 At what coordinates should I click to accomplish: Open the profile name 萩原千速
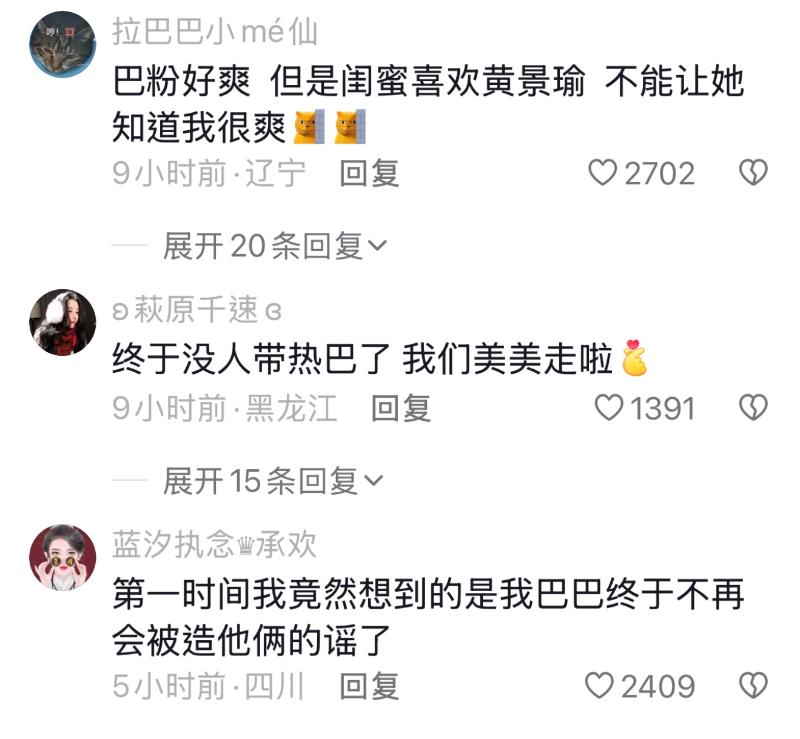[196, 309]
